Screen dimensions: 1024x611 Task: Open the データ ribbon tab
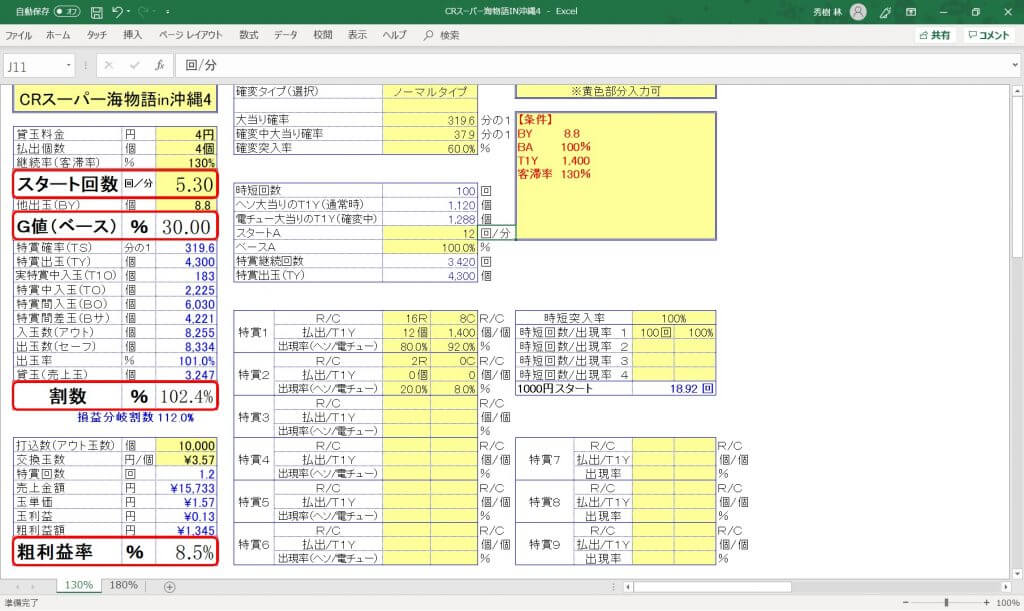[285, 35]
